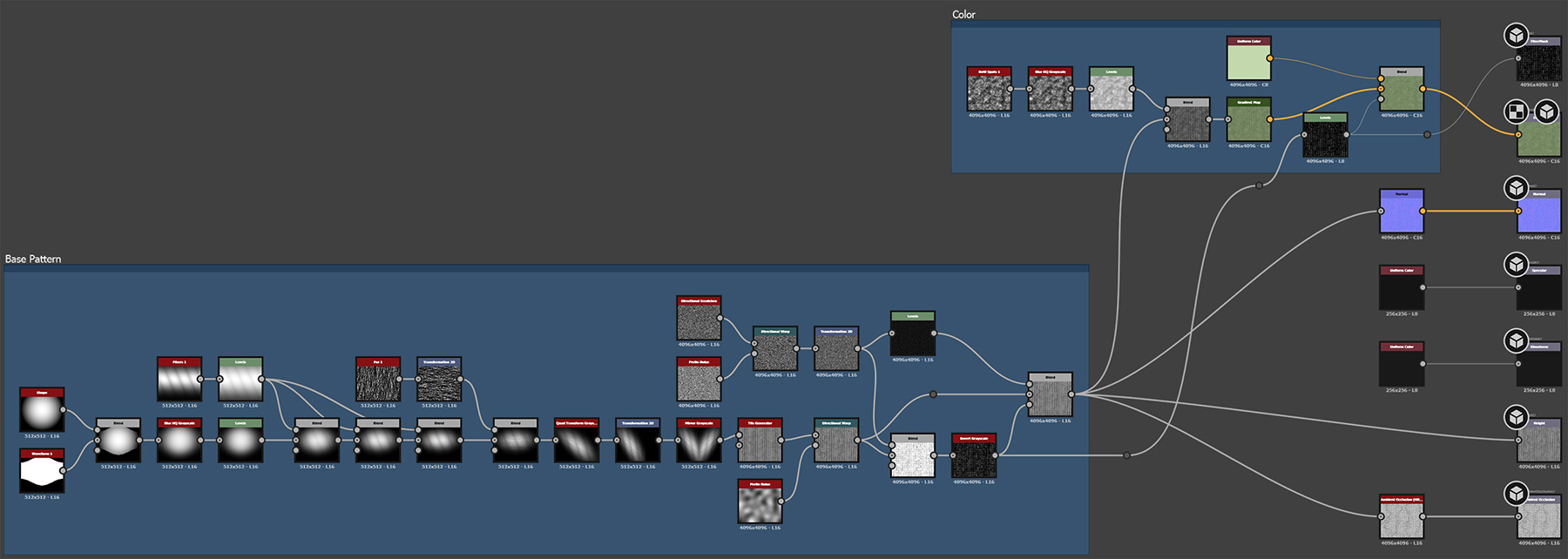Click the Gradient Map node's orange output pin

tap(1270, 119)
